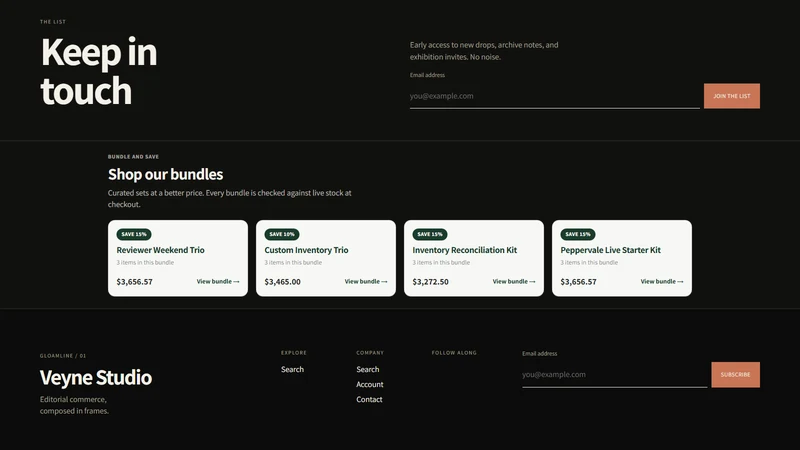Click Save 15% badge on Inventory Reconciliation Kit
800x450 pixels.
[430, 234]
